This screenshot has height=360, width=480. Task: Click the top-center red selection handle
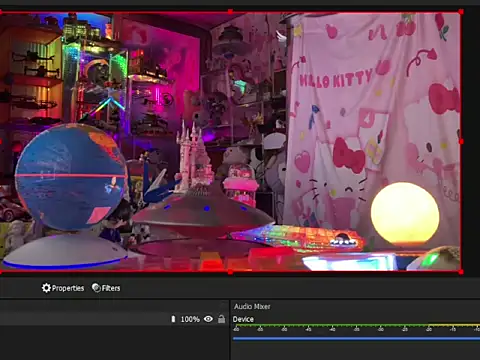pyautogui.click(x=230, y=12)
